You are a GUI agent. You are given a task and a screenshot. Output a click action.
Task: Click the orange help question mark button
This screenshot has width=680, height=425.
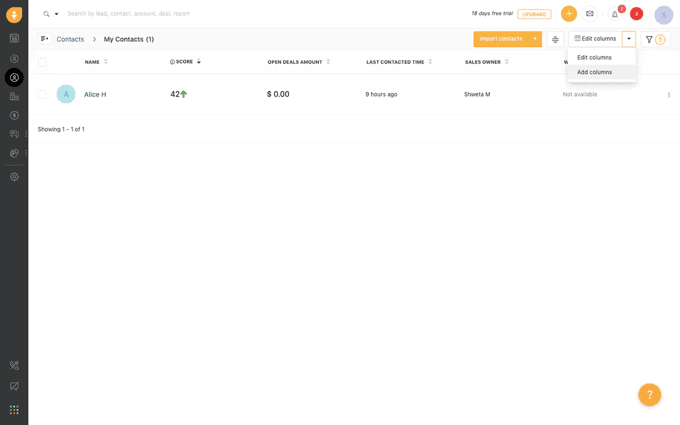[x=649, y=395]
